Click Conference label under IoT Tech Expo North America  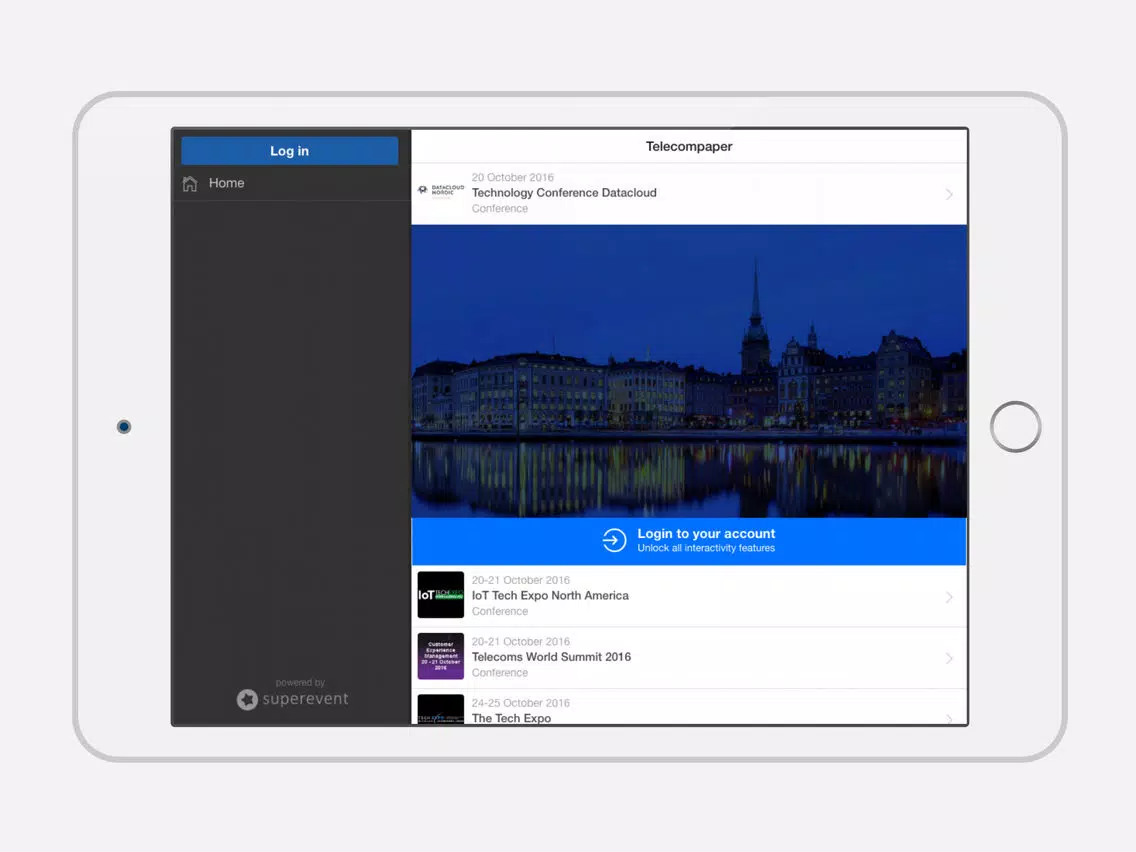click(x=500, y=611)
